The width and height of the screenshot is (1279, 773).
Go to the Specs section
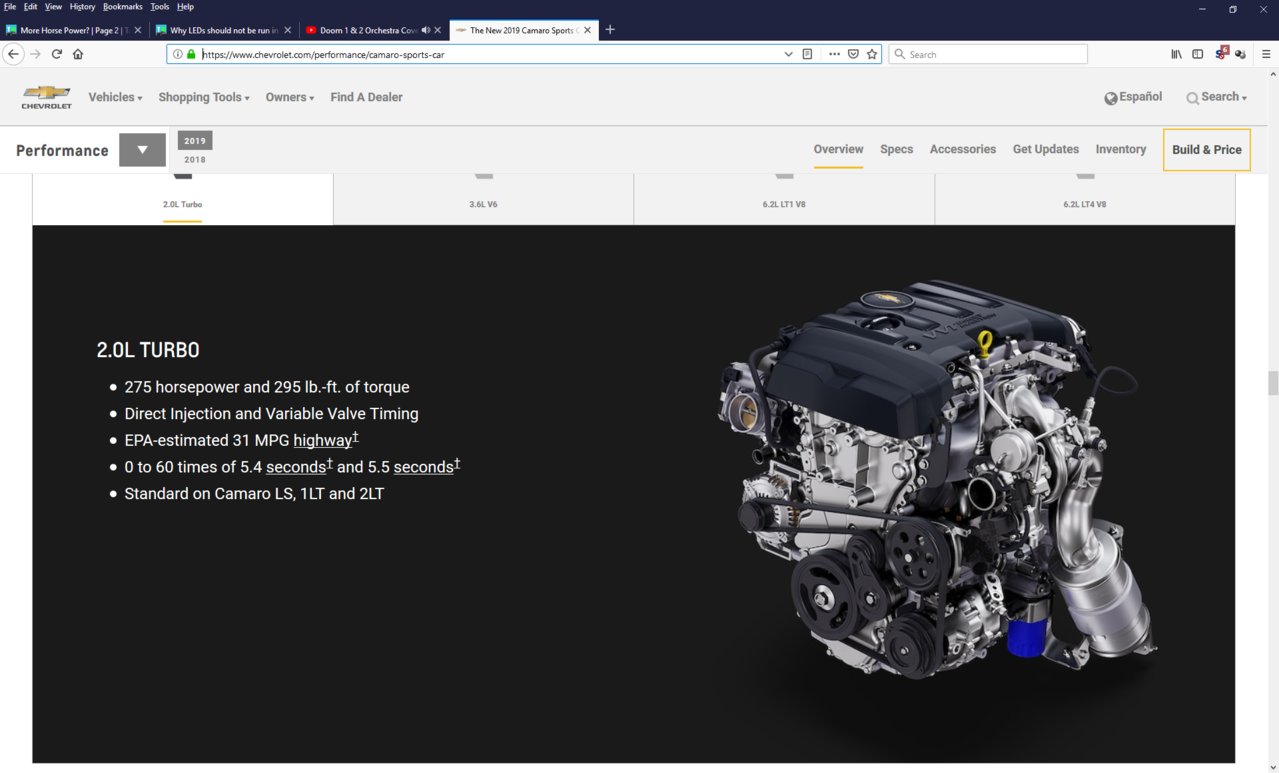(896, 149)
